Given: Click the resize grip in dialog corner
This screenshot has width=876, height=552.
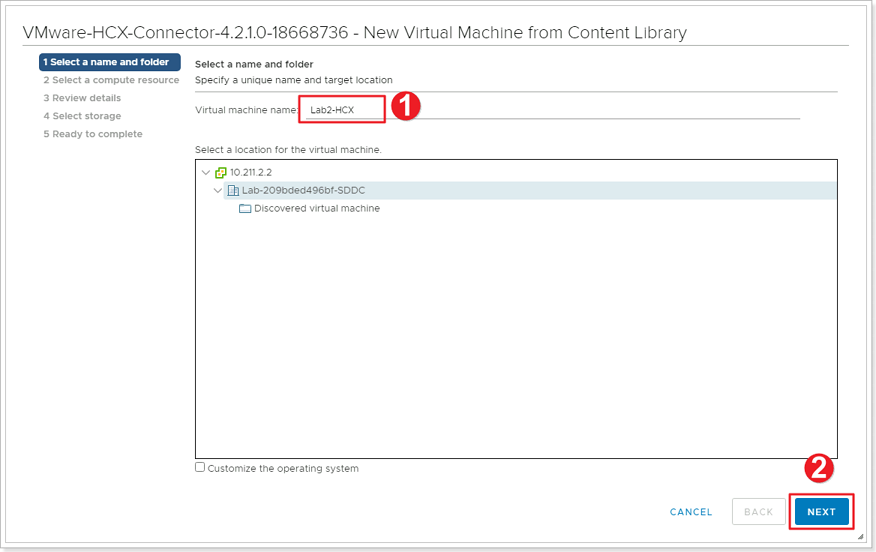Looking at the screenshot, I should click(860, 537).
